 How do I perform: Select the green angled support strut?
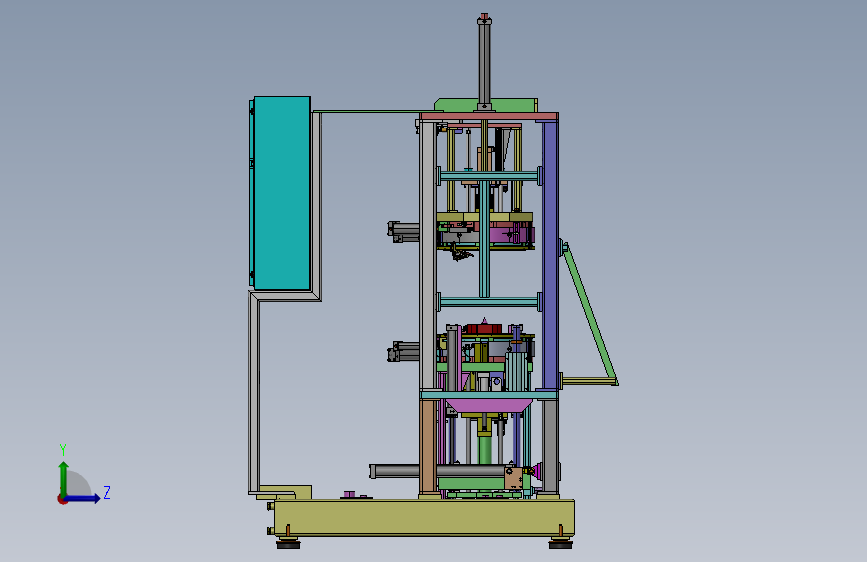click(589, 313)
